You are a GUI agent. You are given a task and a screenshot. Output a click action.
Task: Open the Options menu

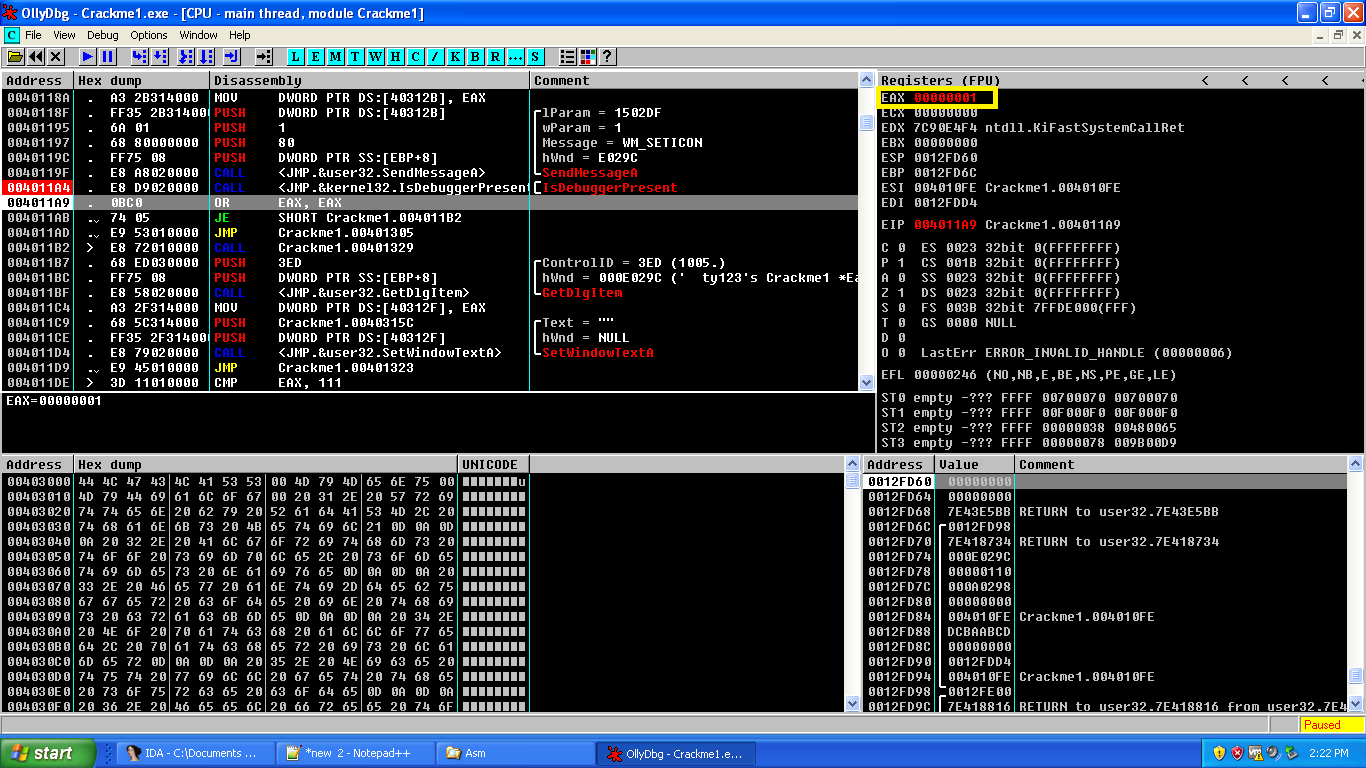(149, 35)
